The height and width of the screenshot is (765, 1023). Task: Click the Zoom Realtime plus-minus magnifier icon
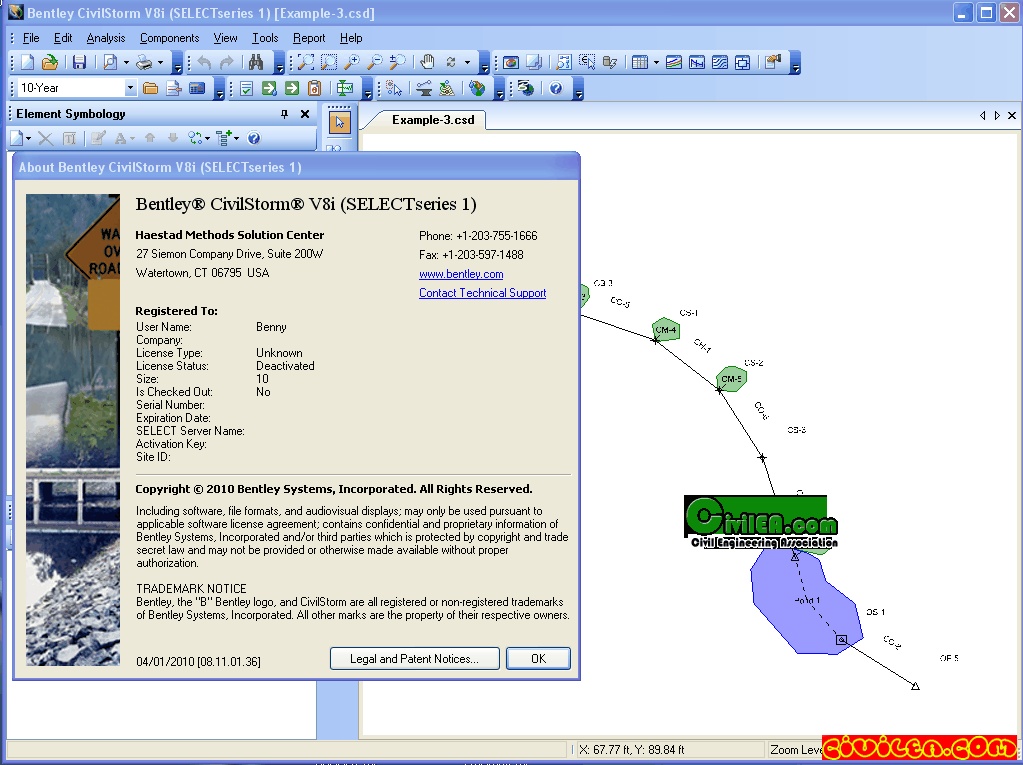(x=397, y=63)
